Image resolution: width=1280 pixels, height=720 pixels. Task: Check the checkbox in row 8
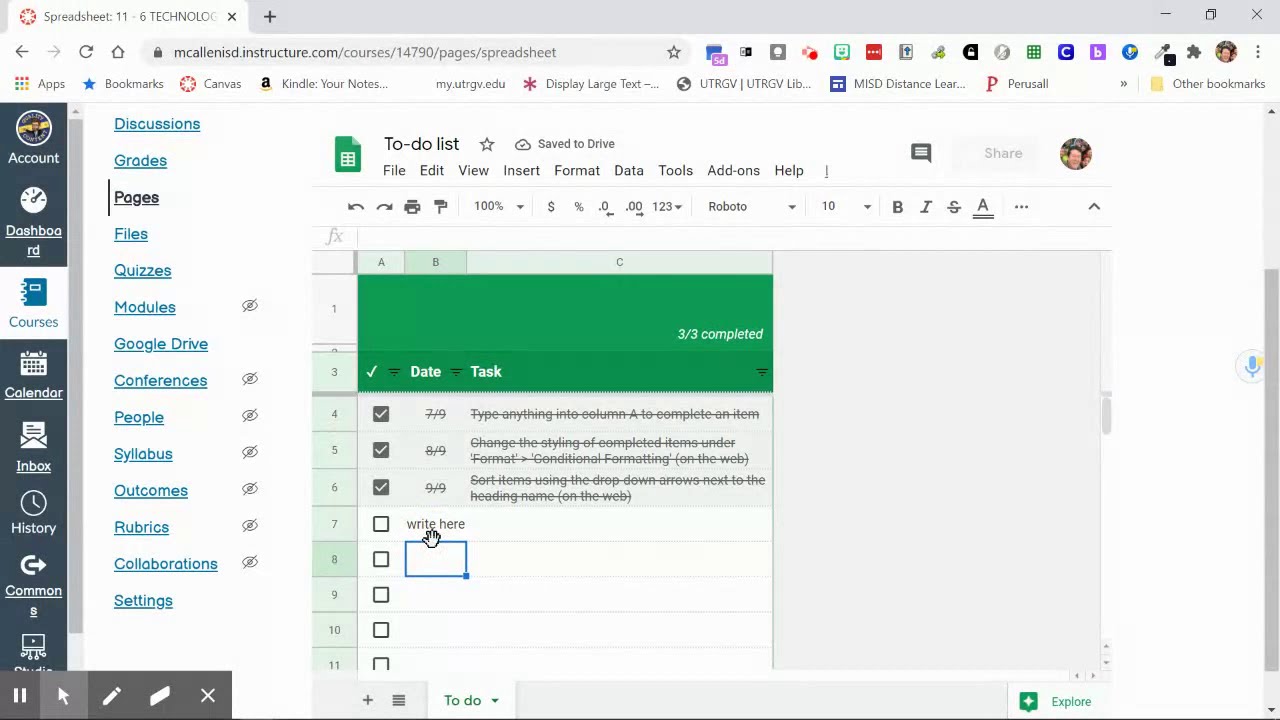(381, 559)
